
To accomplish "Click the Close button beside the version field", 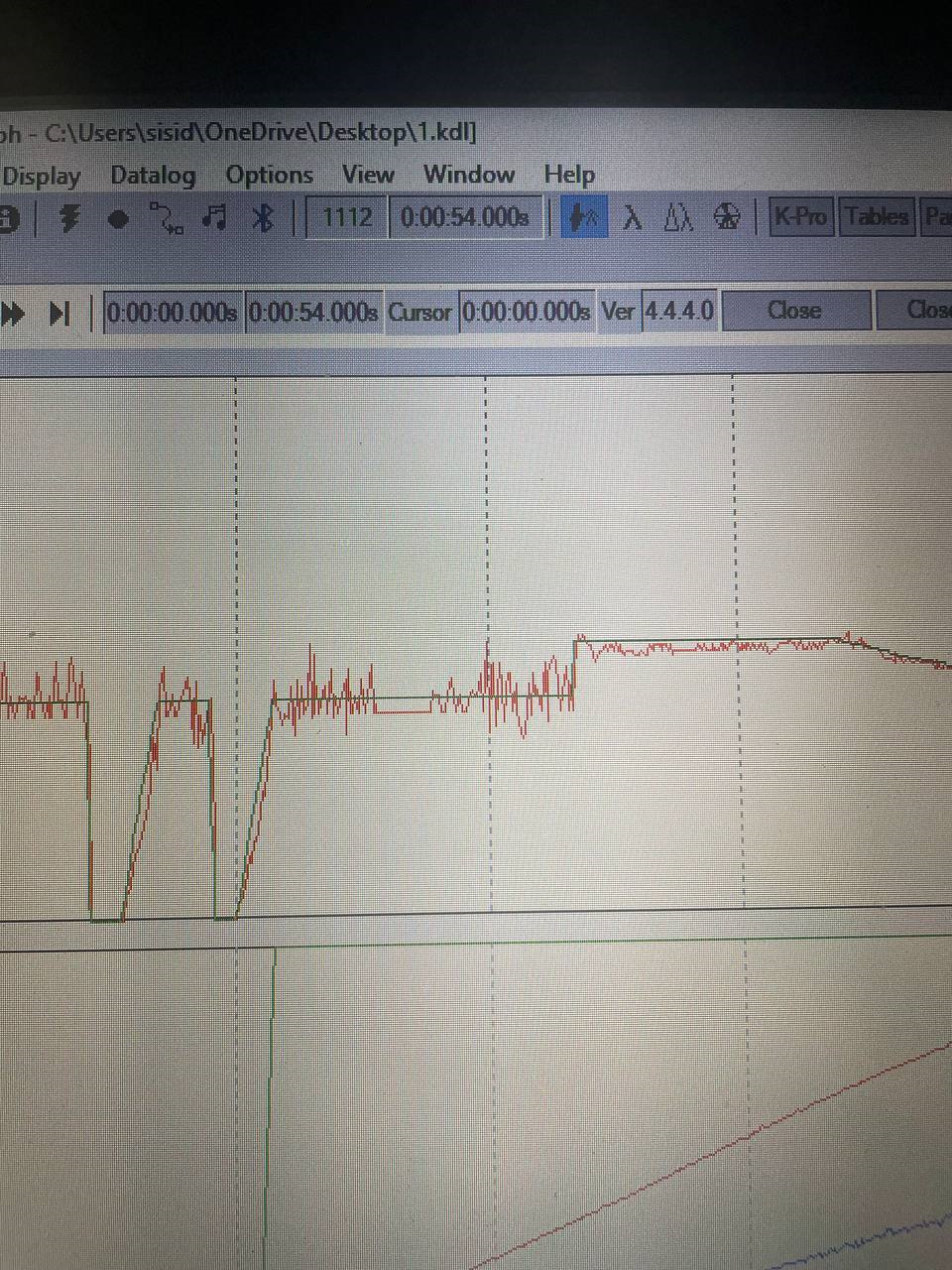I will tap(795, 311).
